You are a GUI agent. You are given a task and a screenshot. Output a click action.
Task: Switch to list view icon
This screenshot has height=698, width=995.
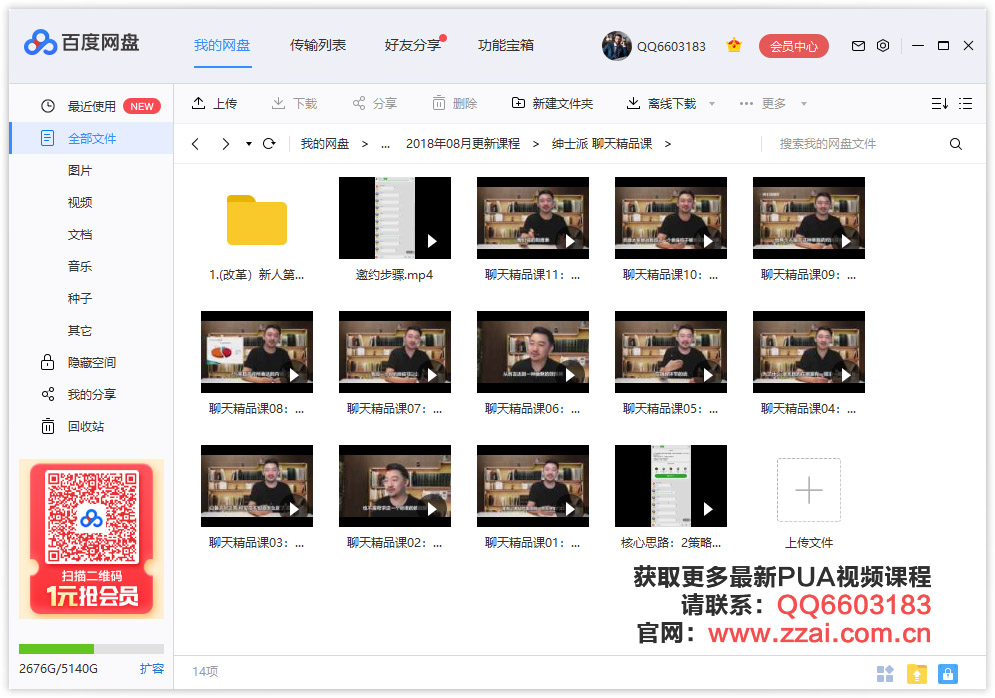coord(966,103)
